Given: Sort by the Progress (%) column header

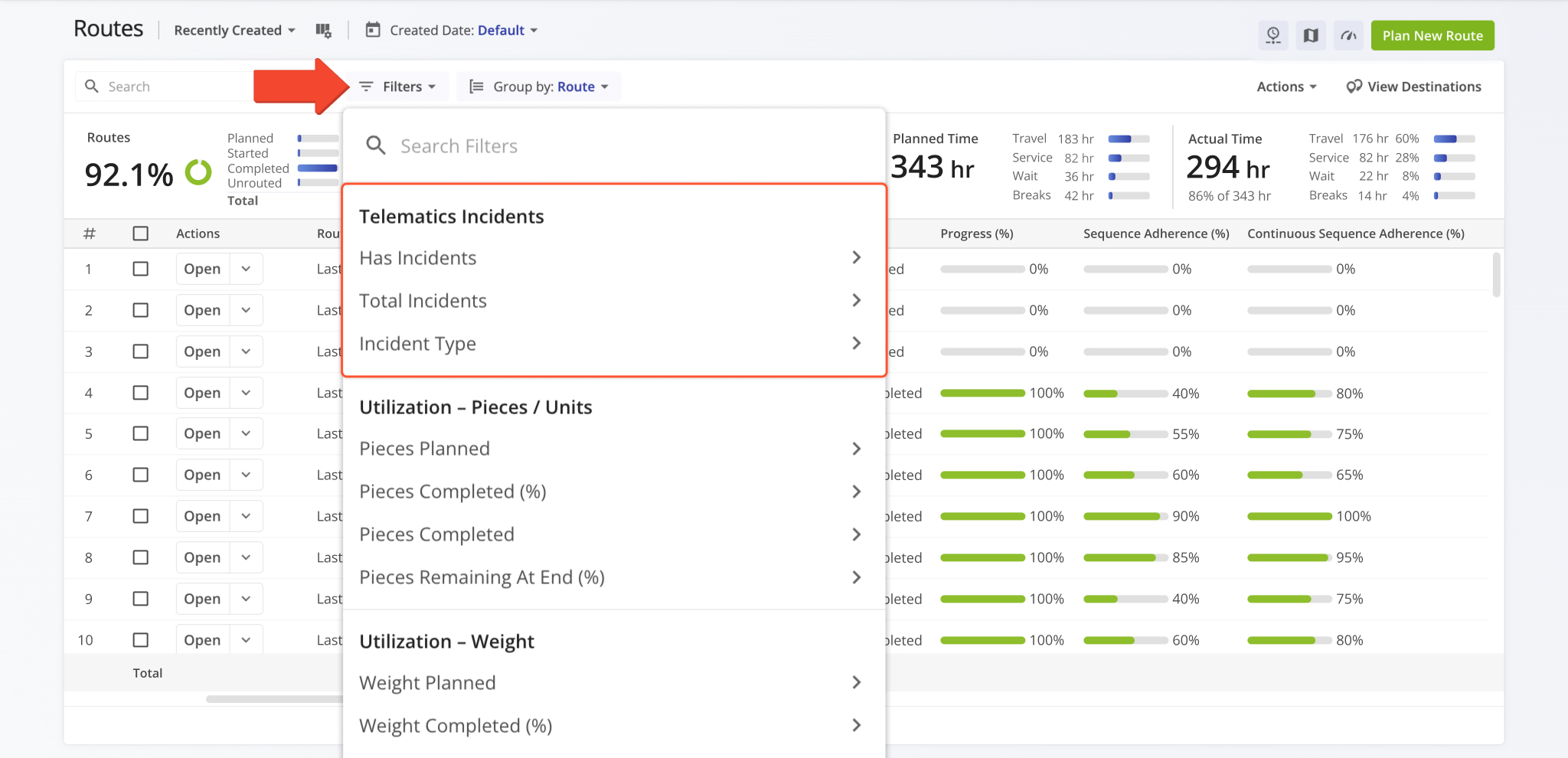Looking at the screenshot, I should pyautogui.click(x=977, y=234).
